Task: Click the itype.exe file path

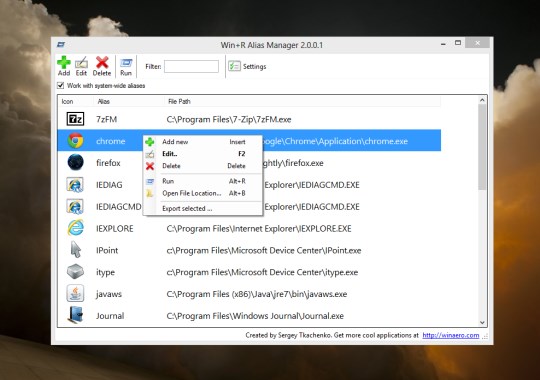Action: point(262,272)
